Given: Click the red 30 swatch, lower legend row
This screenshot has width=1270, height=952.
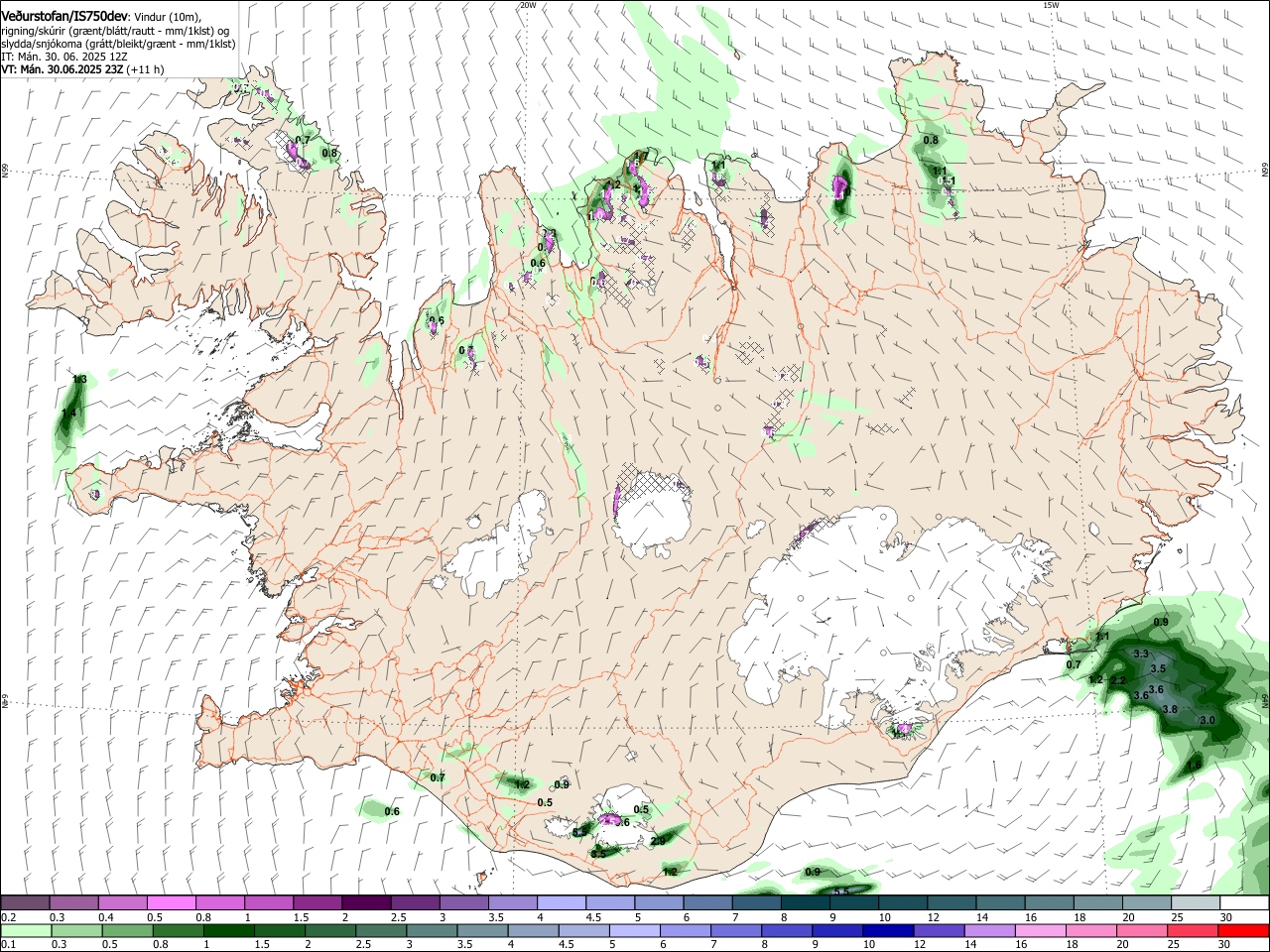Looking at the screenshot, I should [x=1245, y=931].
